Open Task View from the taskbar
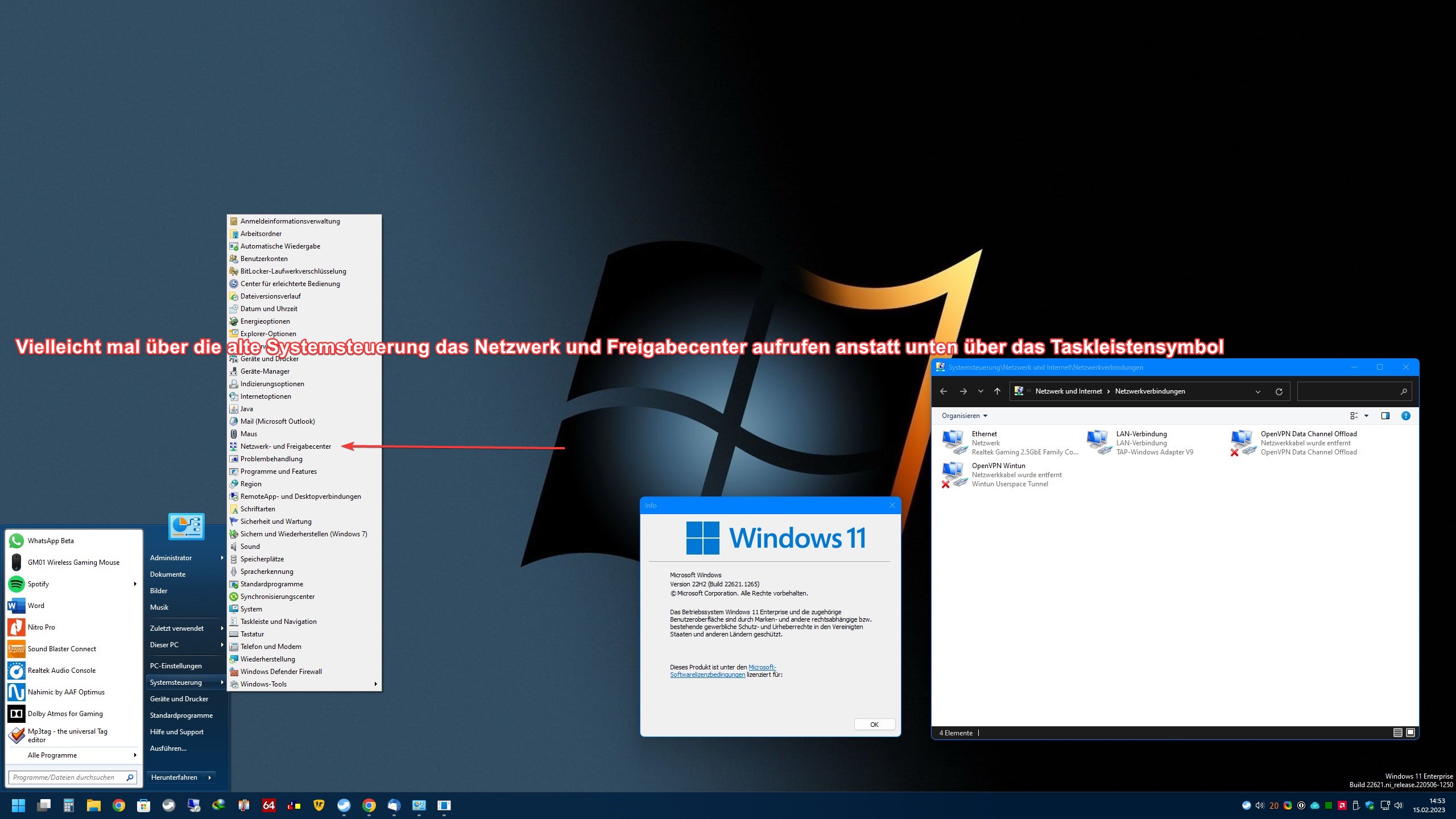The width and height of the screenshot is (1456, 819). [x=44, y=805]
